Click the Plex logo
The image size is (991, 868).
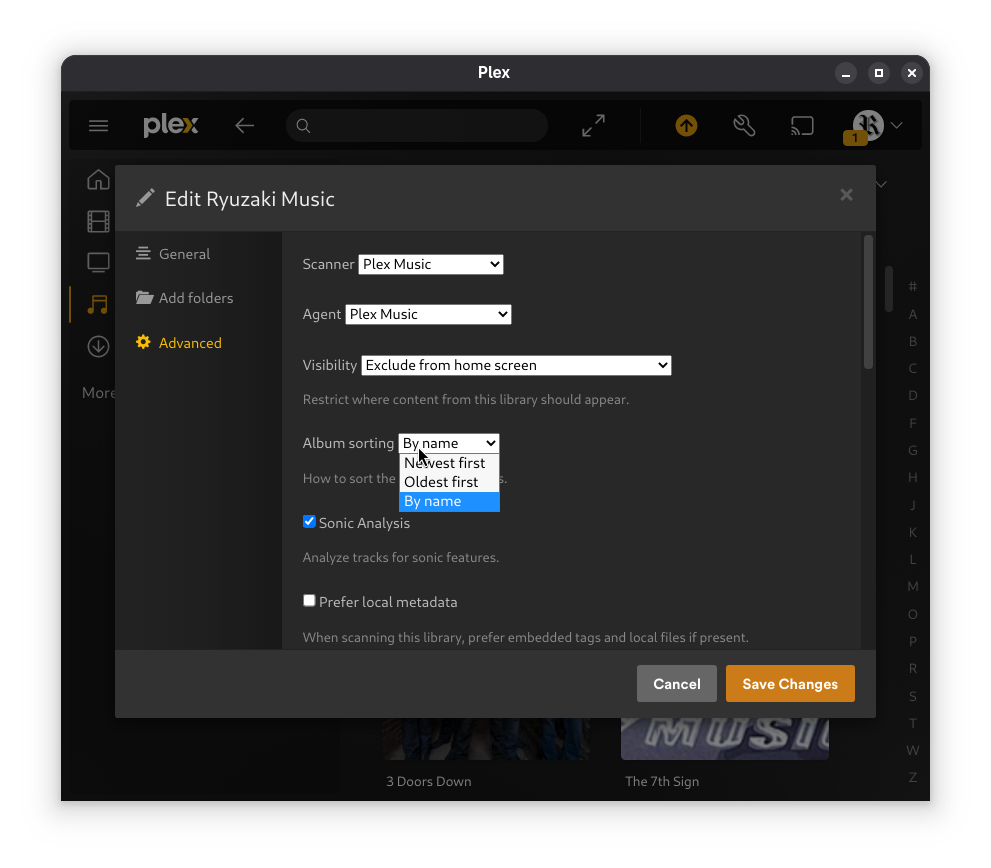171,125
